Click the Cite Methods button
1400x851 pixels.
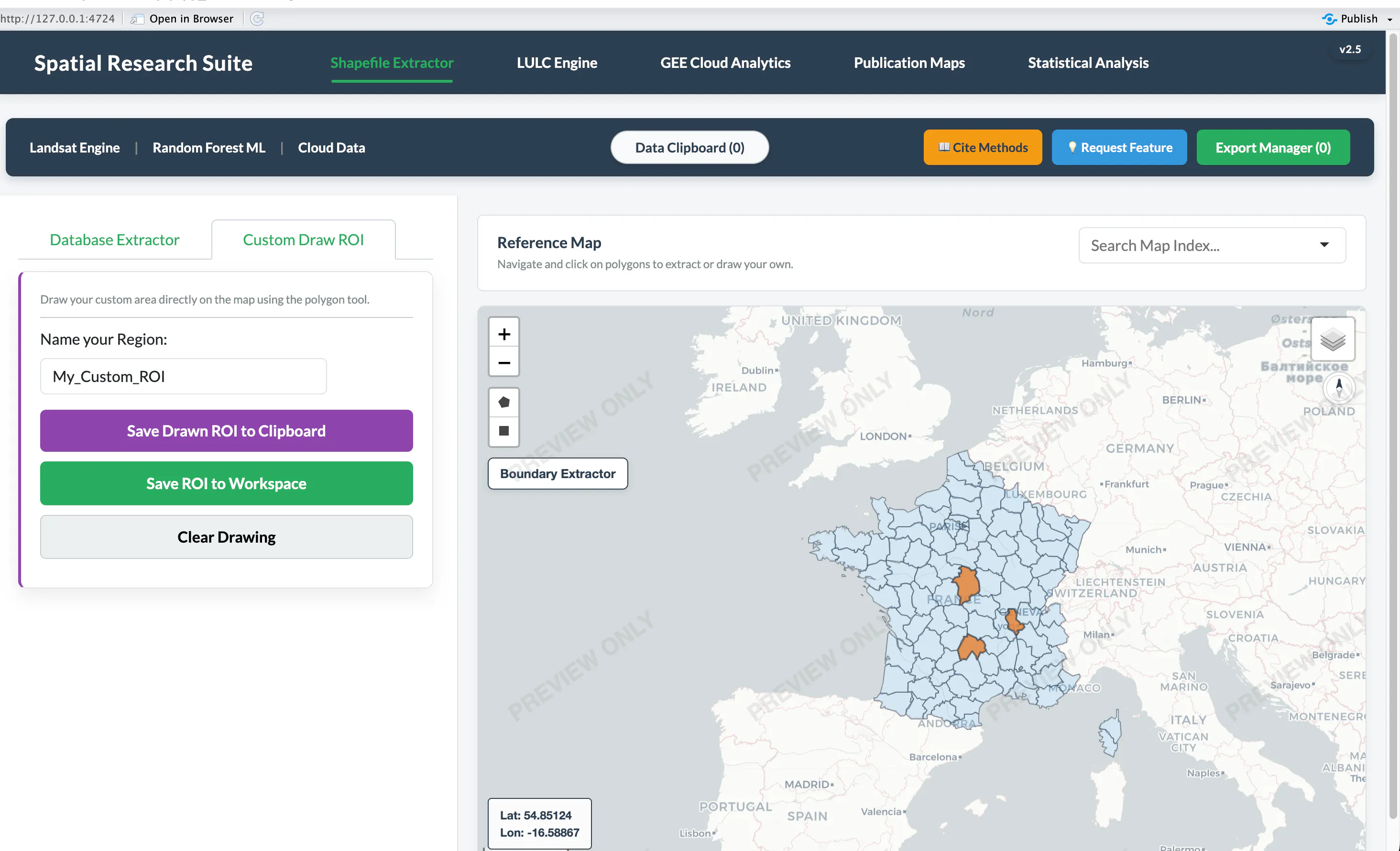983,148
